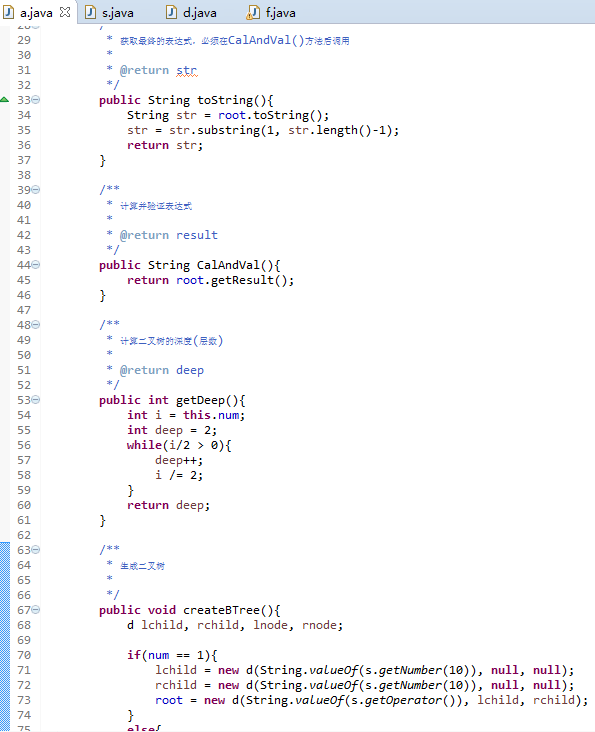This screenshot has width=595, height=732.
Task: Click the Java file icon on a.java tab
Action: coord(8,13)
